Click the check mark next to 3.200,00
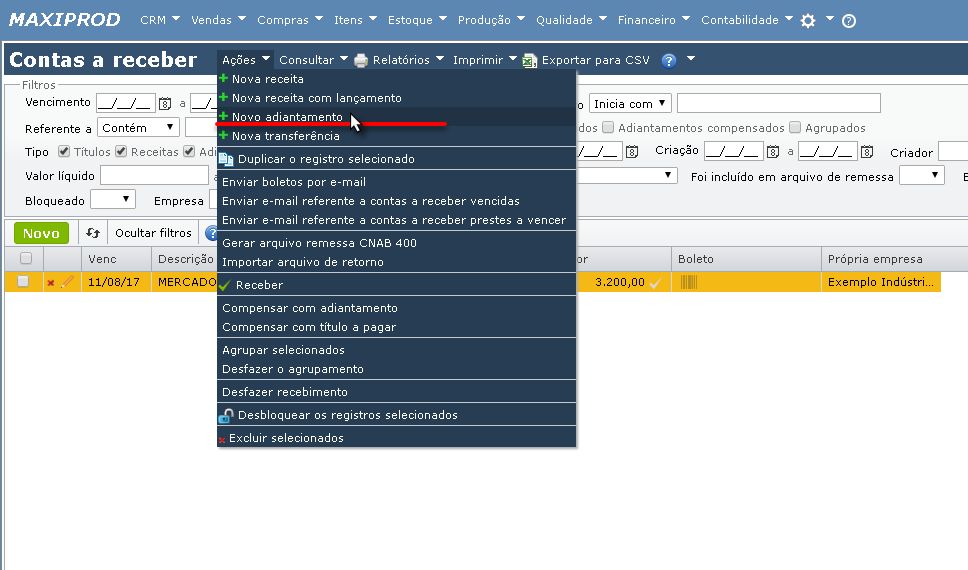Screen dimensions: 968x570 pyautogui.click(x=655, y=283)
